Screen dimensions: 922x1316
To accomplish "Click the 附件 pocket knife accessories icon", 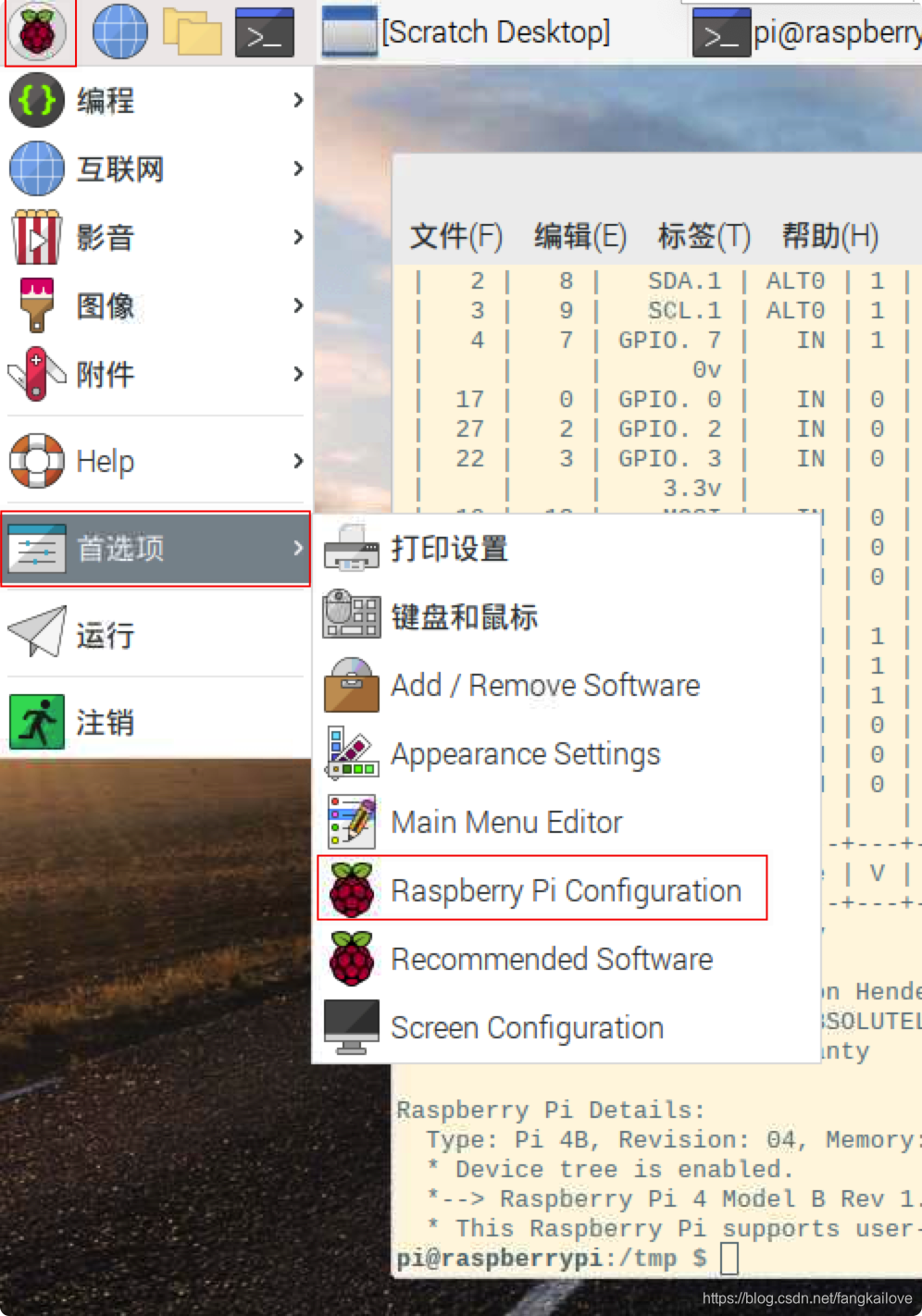I will [x=37, y=374].
